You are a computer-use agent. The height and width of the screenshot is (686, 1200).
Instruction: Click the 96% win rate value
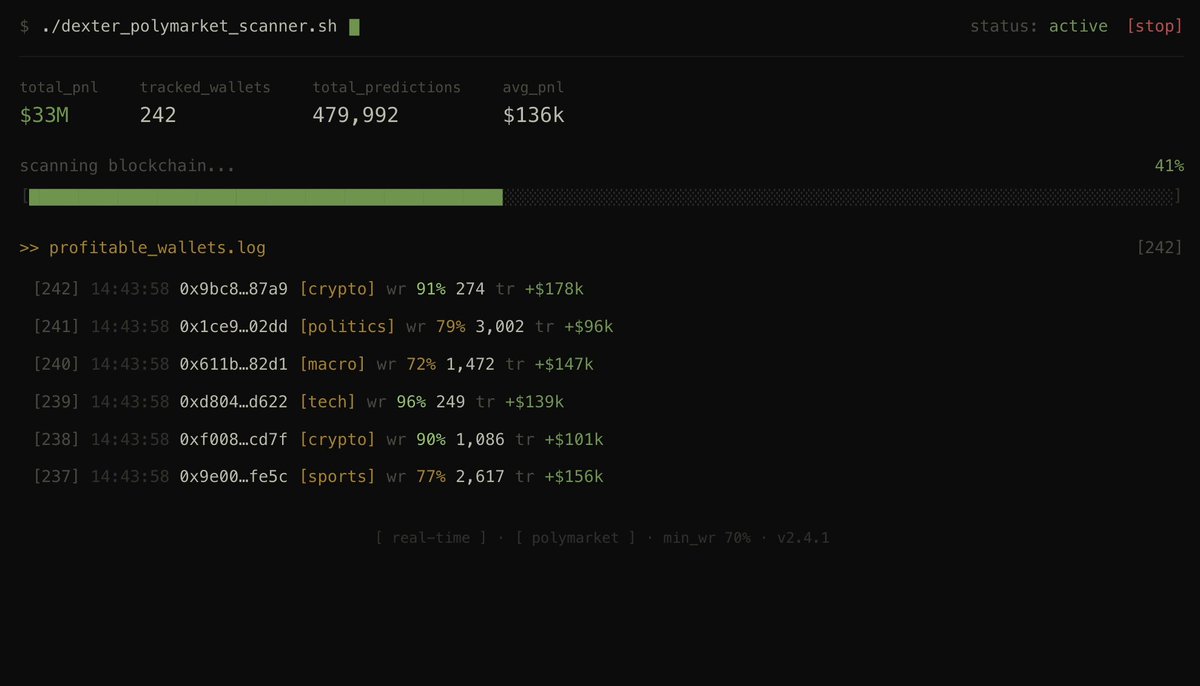[411, 402]
